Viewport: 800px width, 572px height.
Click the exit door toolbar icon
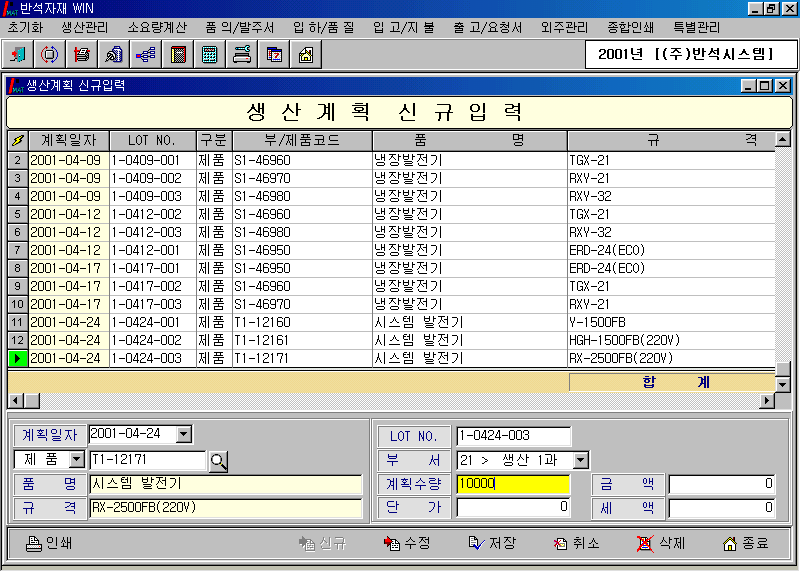(x=18, y=55)
